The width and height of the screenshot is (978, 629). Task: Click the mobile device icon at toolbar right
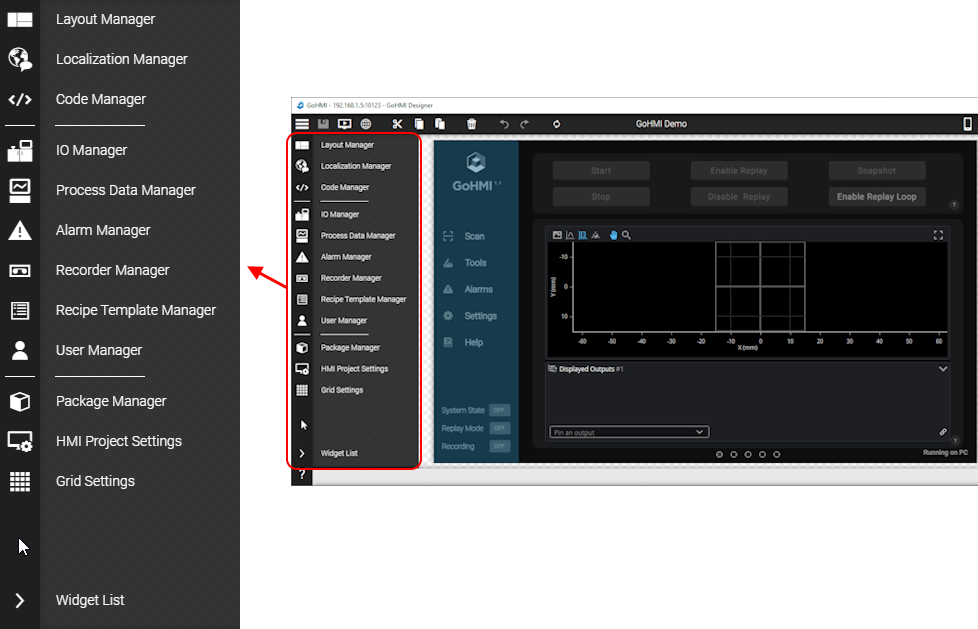pos(967,124)
